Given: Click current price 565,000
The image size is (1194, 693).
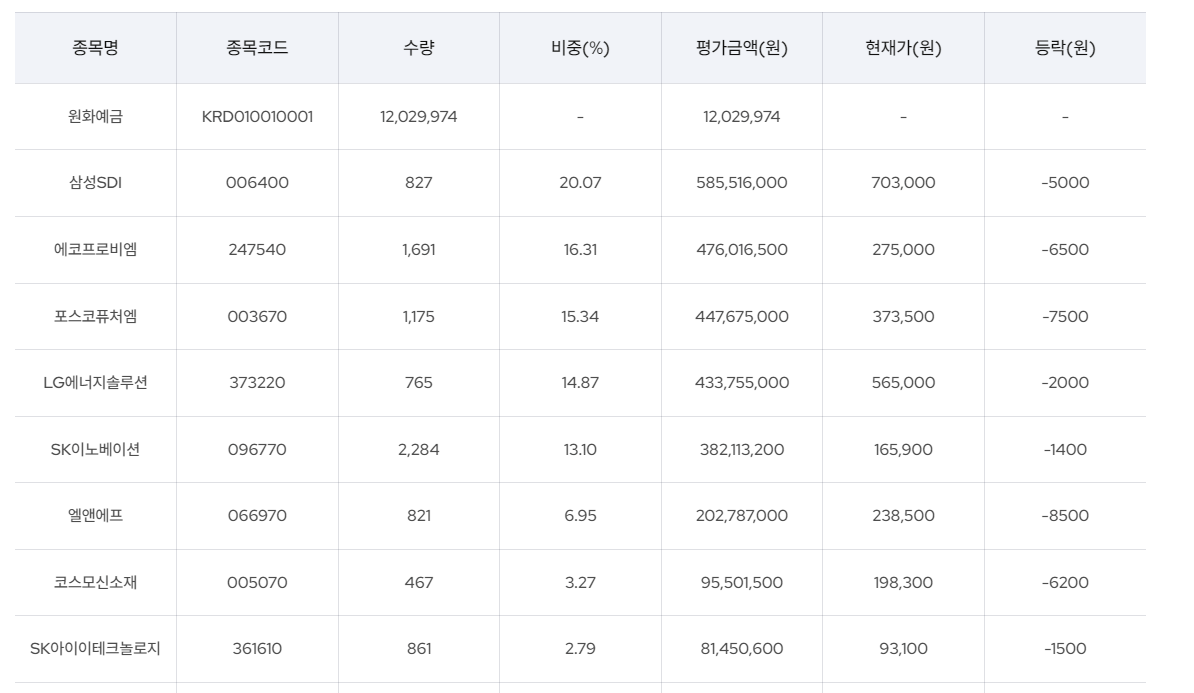Looking at the screenshot, I should pos(903,382).
